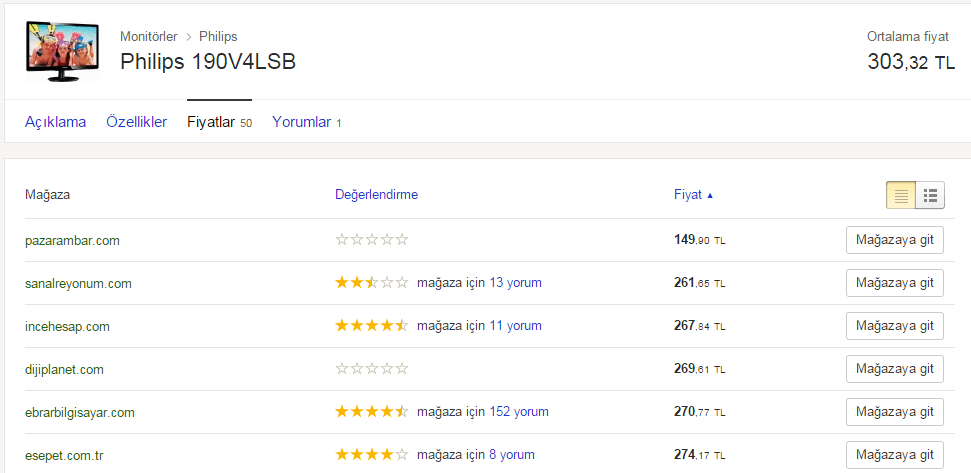Click Mağazaya git for incehesap.com
The width and height of the screenshot is (971, 473).
(894, 326)
